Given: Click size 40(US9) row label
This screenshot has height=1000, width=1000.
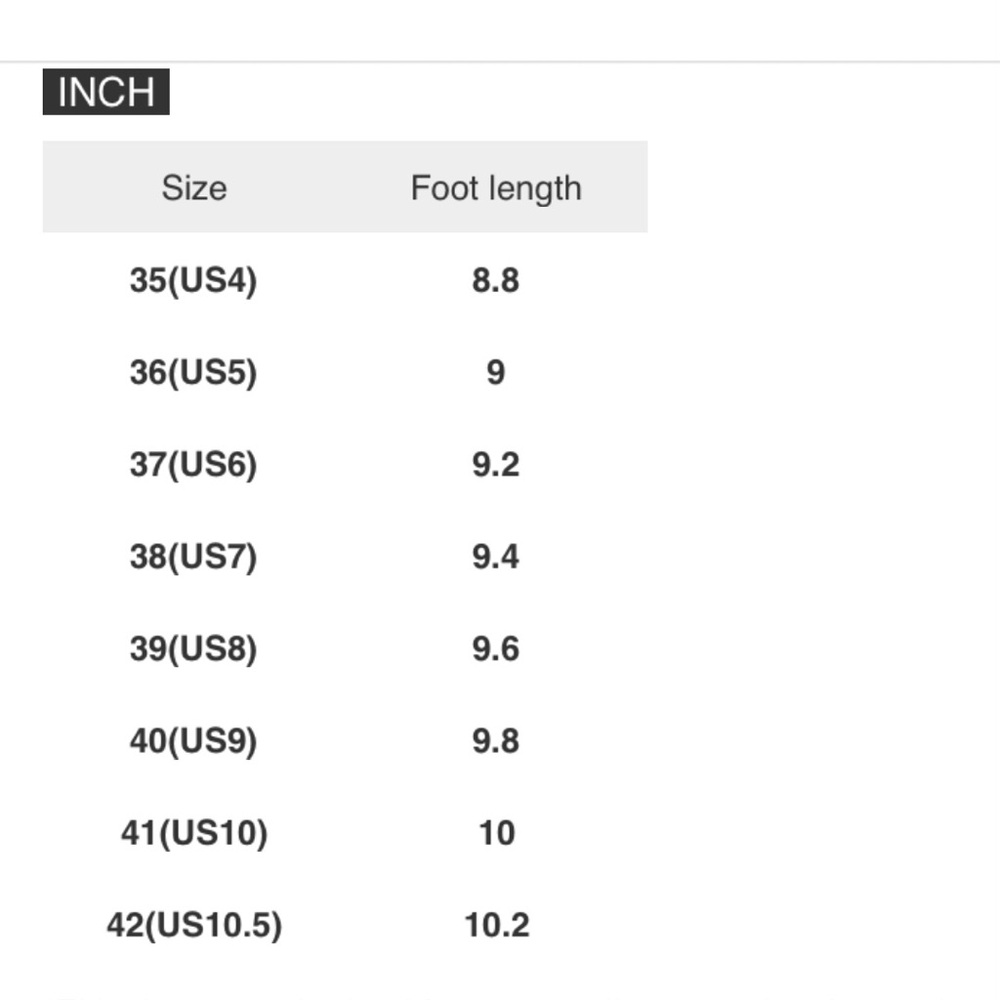Looking at the screenshot, I should (193, 741).
